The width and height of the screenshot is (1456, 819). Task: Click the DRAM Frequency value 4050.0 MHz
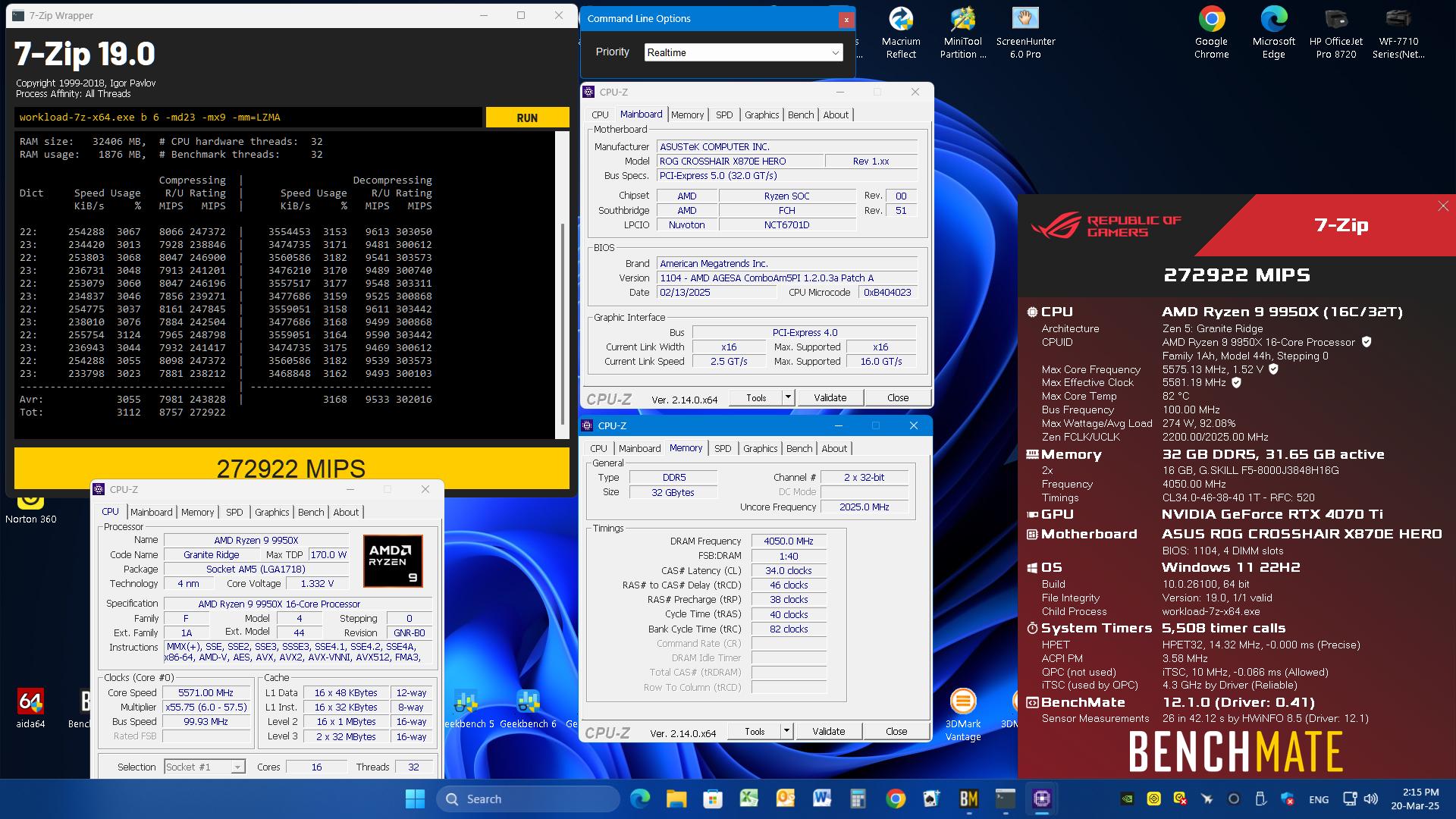coord(789,541)
